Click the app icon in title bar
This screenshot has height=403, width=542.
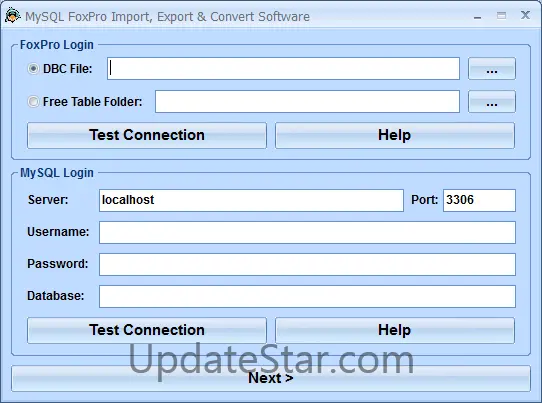[12, 16]
